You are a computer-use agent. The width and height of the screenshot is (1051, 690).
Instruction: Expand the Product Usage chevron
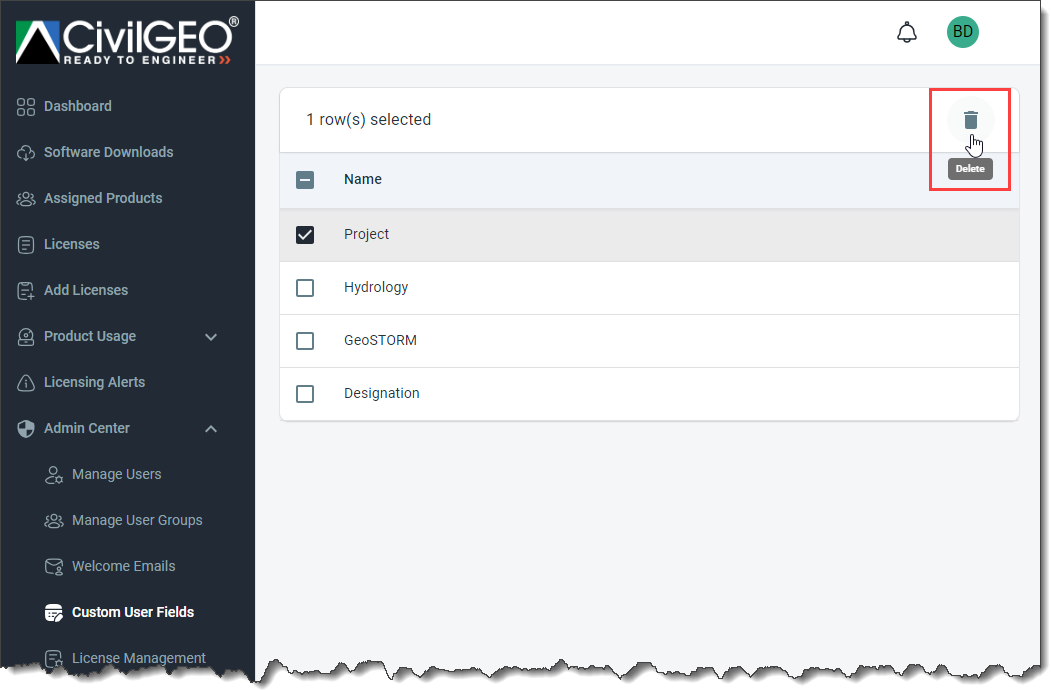(x=210, y=337)
